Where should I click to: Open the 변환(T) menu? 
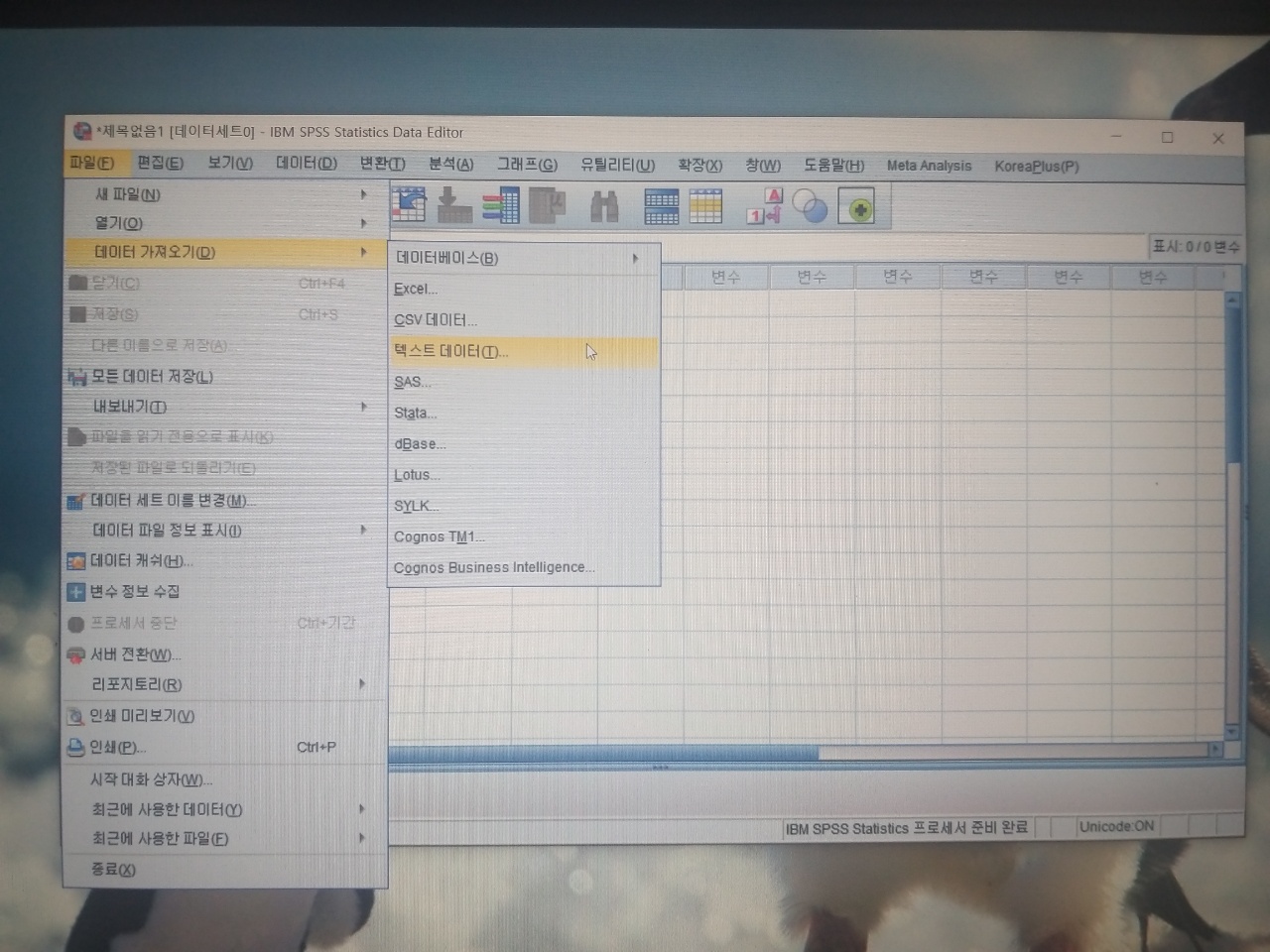coord(382,164)
